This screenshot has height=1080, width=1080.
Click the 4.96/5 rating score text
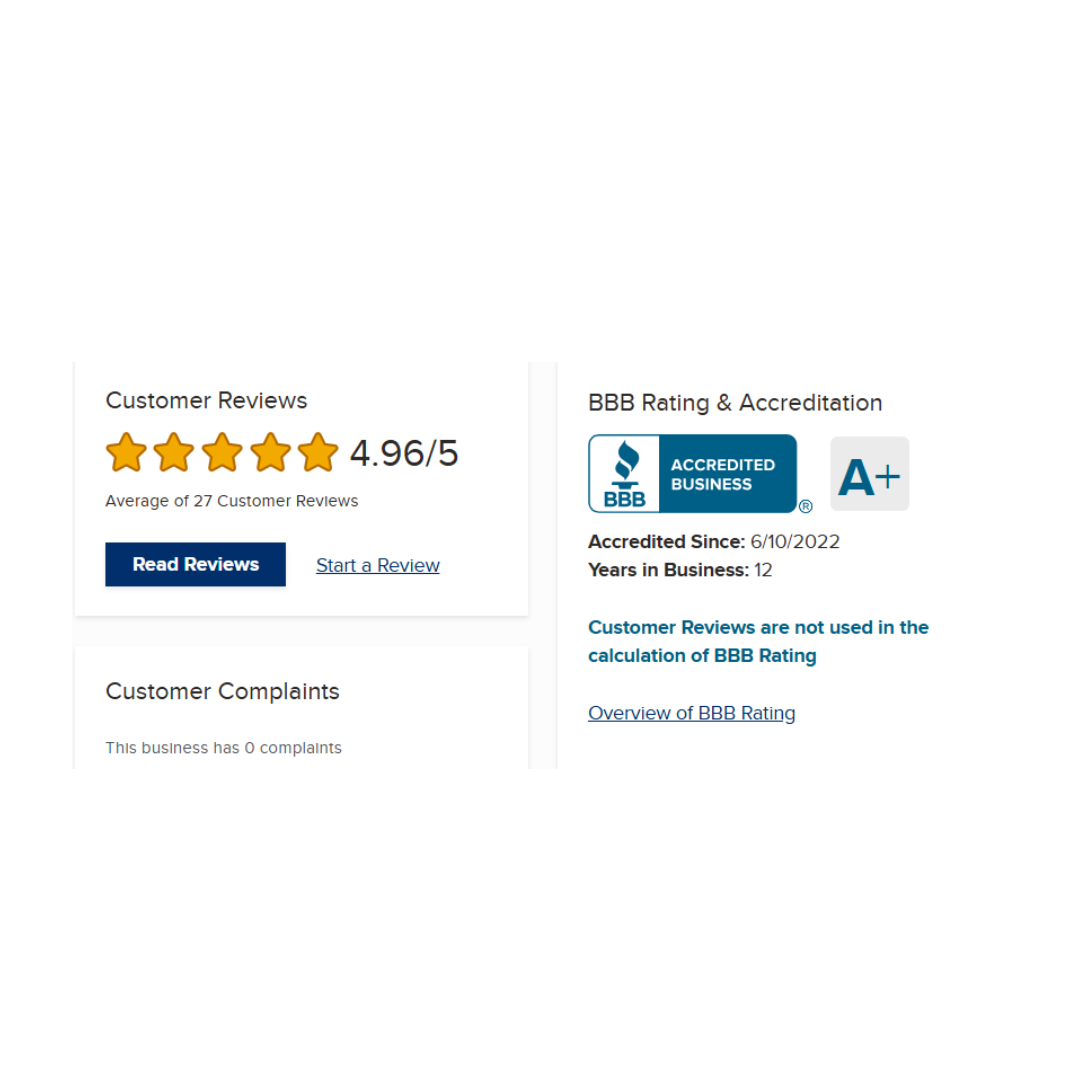point(404,452)
